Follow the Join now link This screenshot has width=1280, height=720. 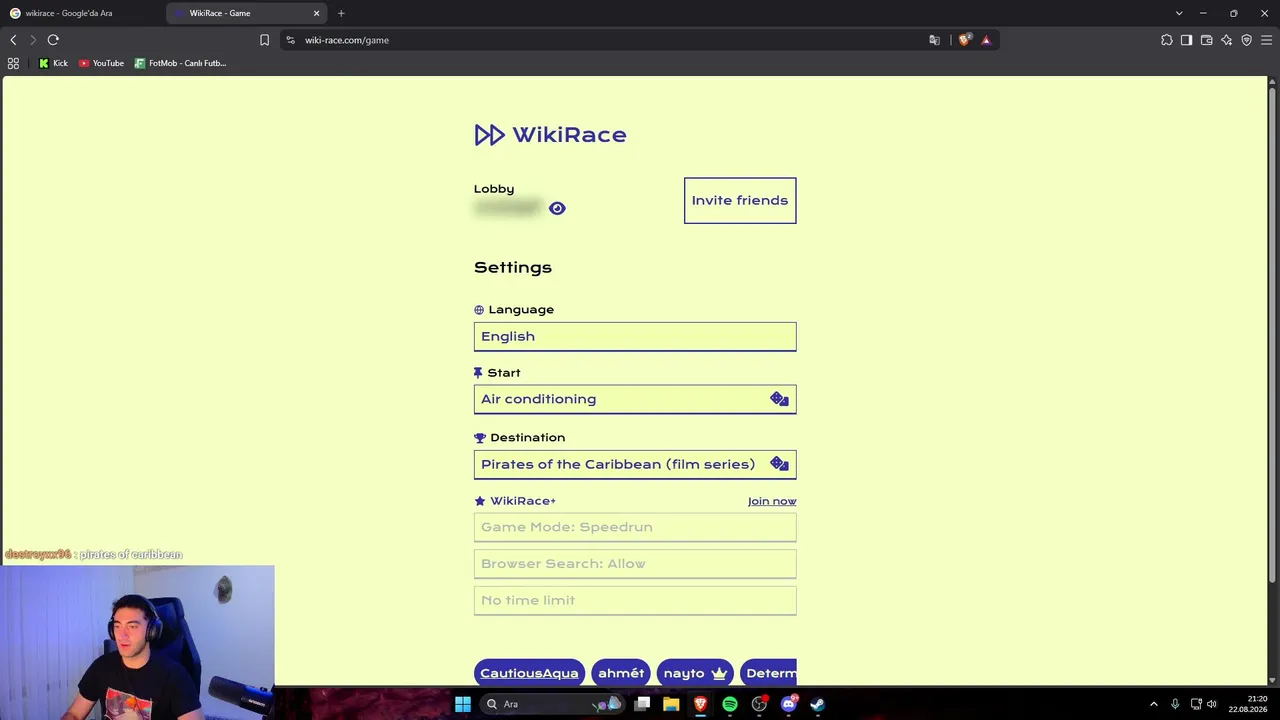tap(772, 501)
